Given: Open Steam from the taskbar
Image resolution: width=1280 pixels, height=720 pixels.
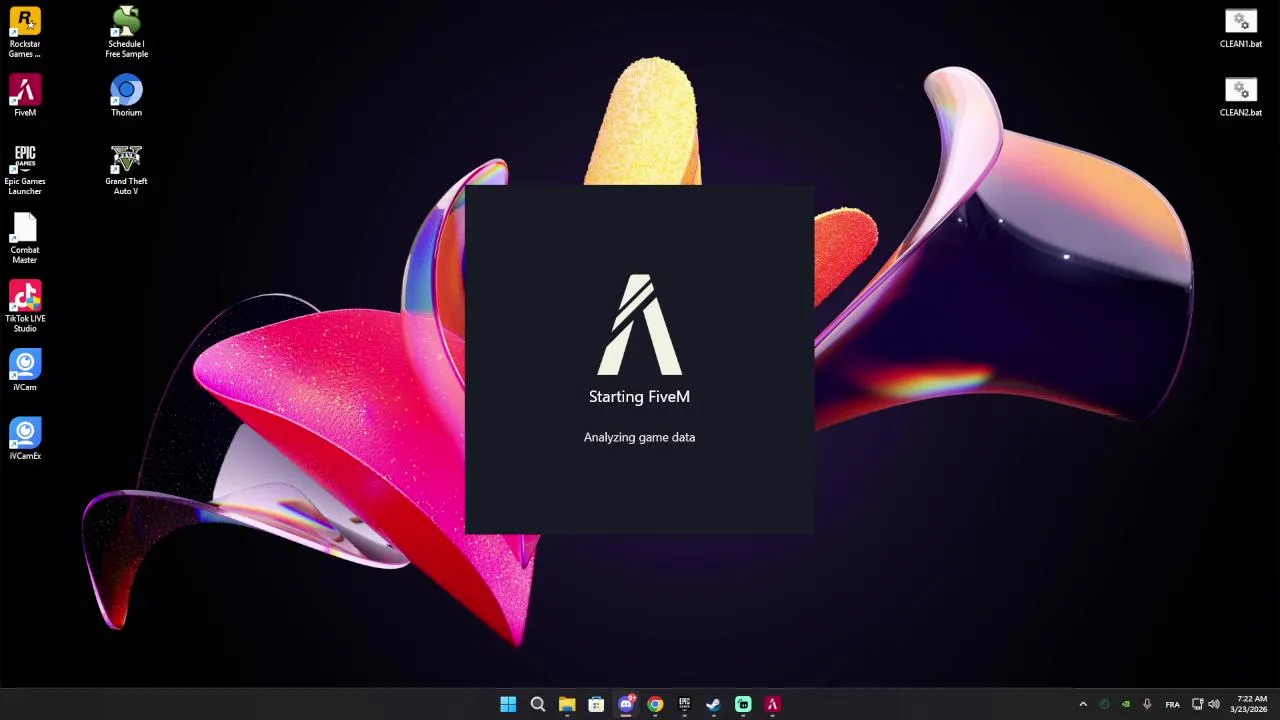Looking at the screenshot, I should click(713, 704).
